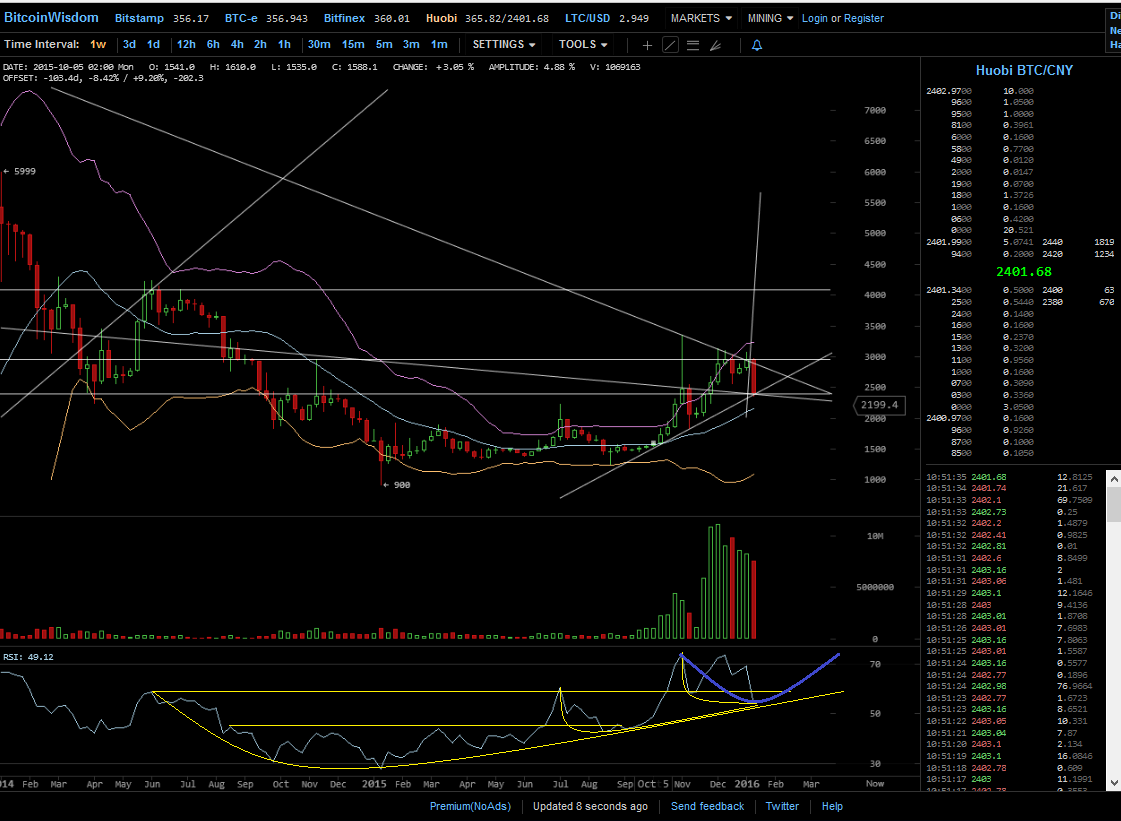Image resolution: width=1121 pixels, height=821 pixels.
Task: Open the LTC/USD market link
Action: click(x=606, y=18)
